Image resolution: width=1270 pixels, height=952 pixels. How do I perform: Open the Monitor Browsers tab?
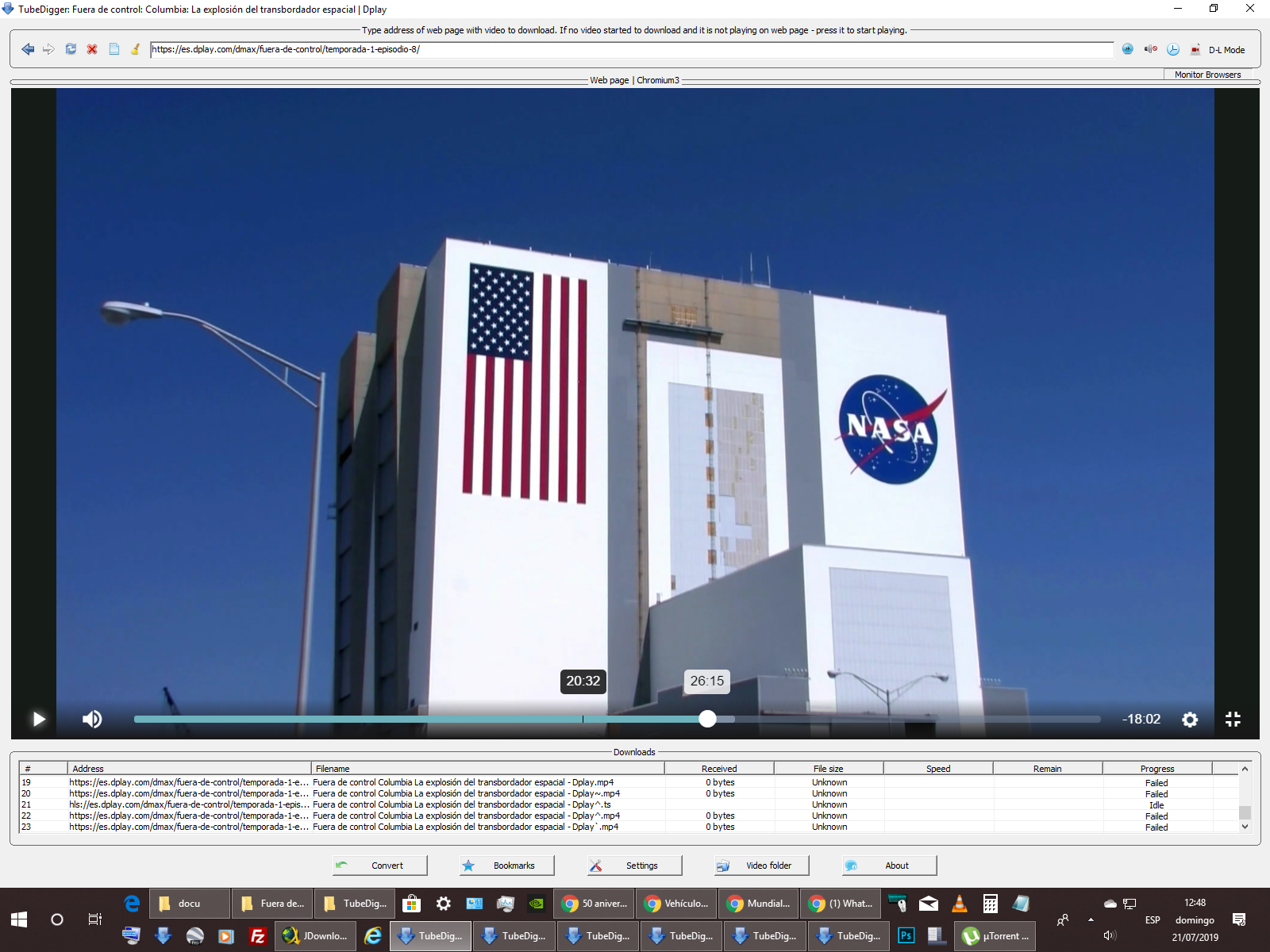(1207, 75)
